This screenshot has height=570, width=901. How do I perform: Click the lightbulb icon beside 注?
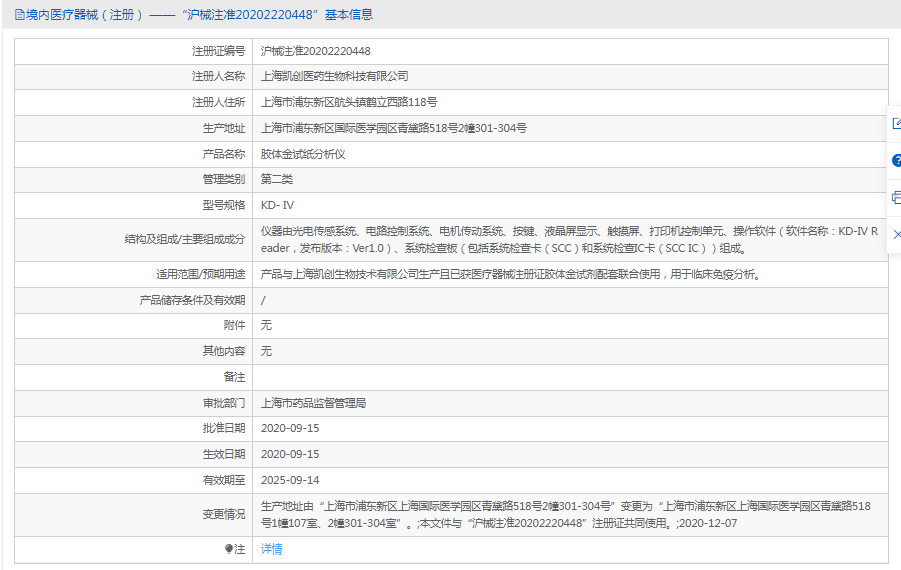pyautogui.click(x=229, y=549)
